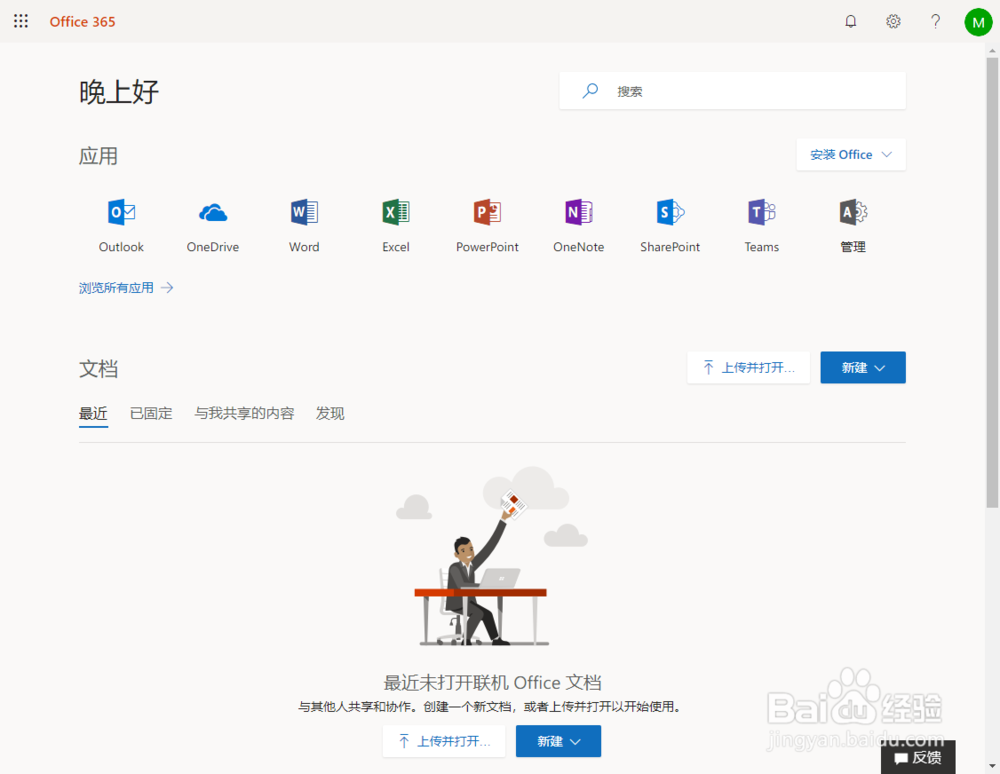Switch to the 已固定 tab
This screenshot has width=1000, height=774.
pos(151,414)
